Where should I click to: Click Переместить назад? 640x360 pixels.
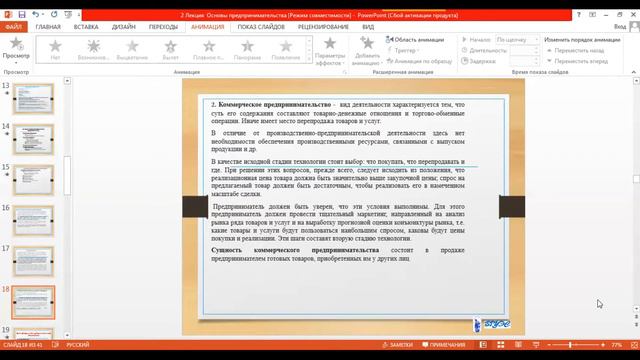[575, 50]
